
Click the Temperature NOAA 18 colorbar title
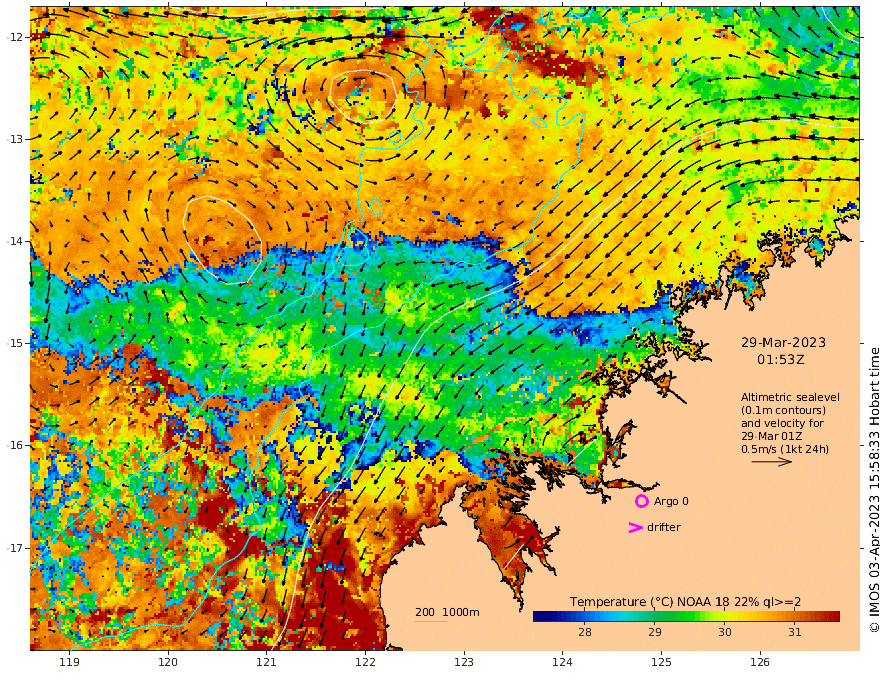point(685,602)
